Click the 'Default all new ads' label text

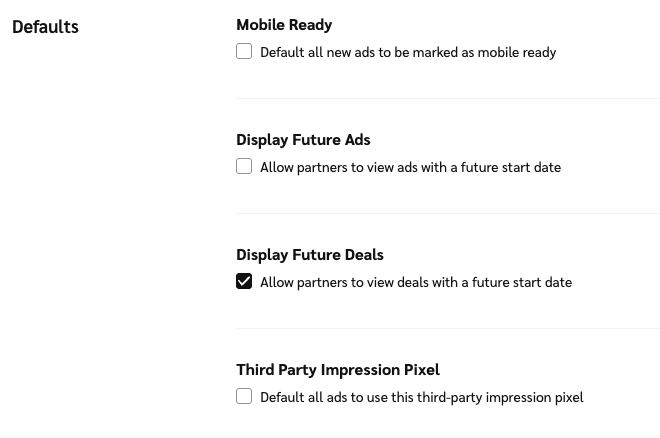click(x=330, y=52)
